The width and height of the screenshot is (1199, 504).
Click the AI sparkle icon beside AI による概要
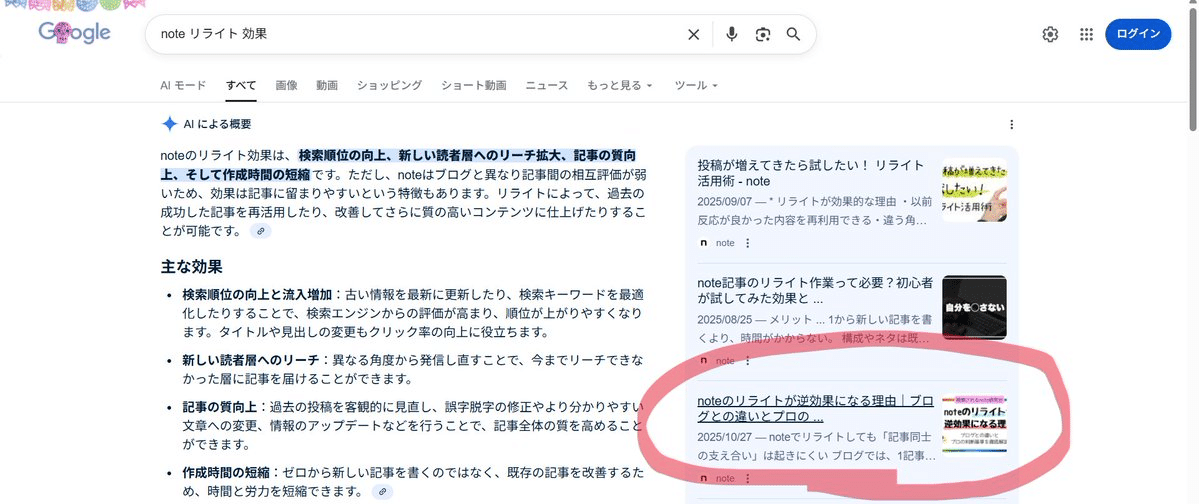pos(169,124)
